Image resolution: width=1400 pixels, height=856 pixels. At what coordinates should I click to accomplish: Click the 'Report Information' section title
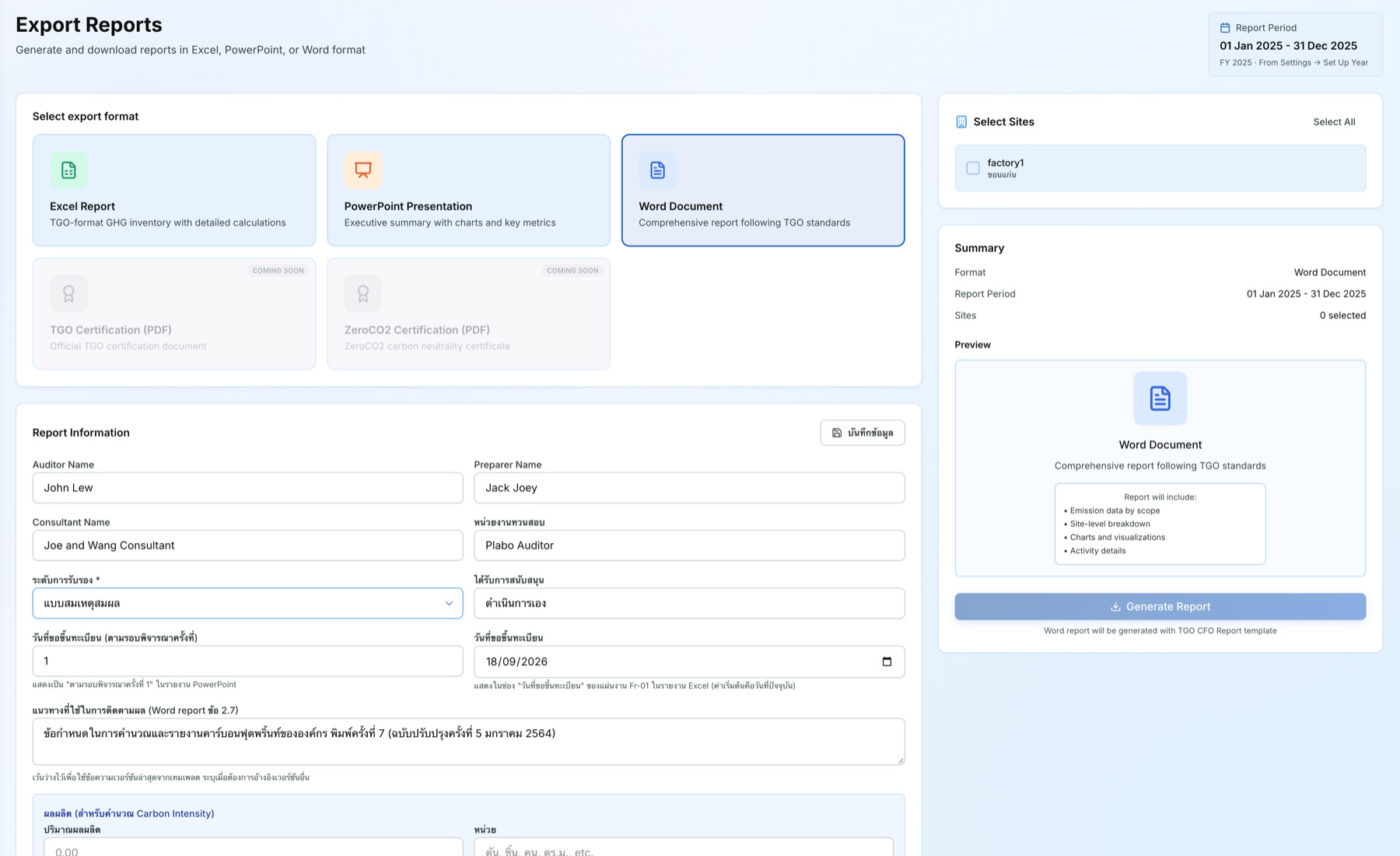[81, 433]
